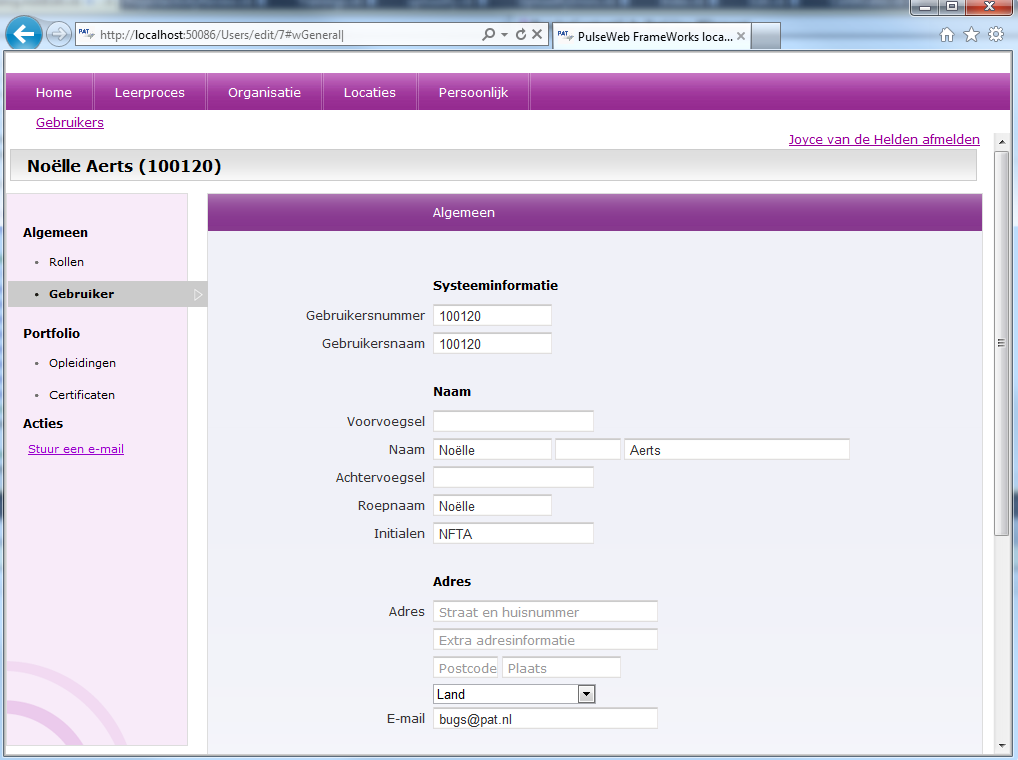
Task: Open the browser Tools gear icon
Action: pos(995,35)
